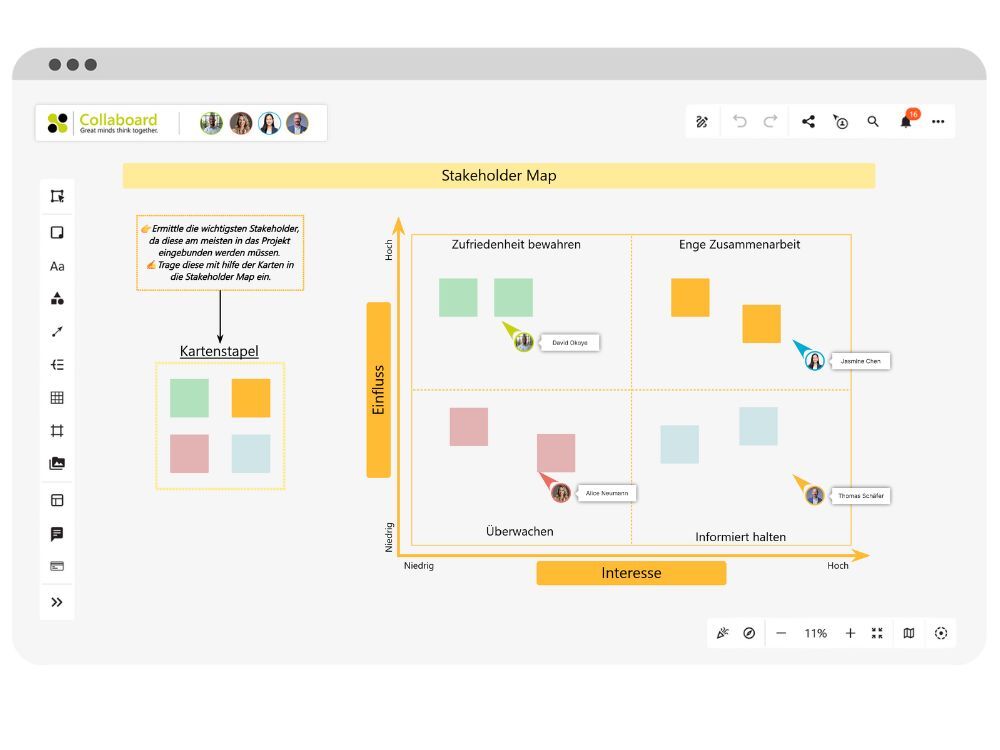The width and height of the screenshot is (1000, 750).
Task: Zoom in using the plus control
Action: point(849,632)
